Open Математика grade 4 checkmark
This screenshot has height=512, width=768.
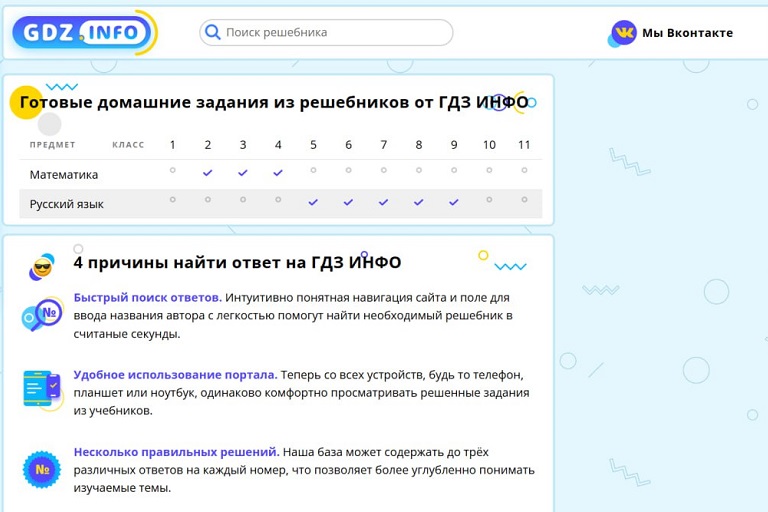[x=278, y=173]
